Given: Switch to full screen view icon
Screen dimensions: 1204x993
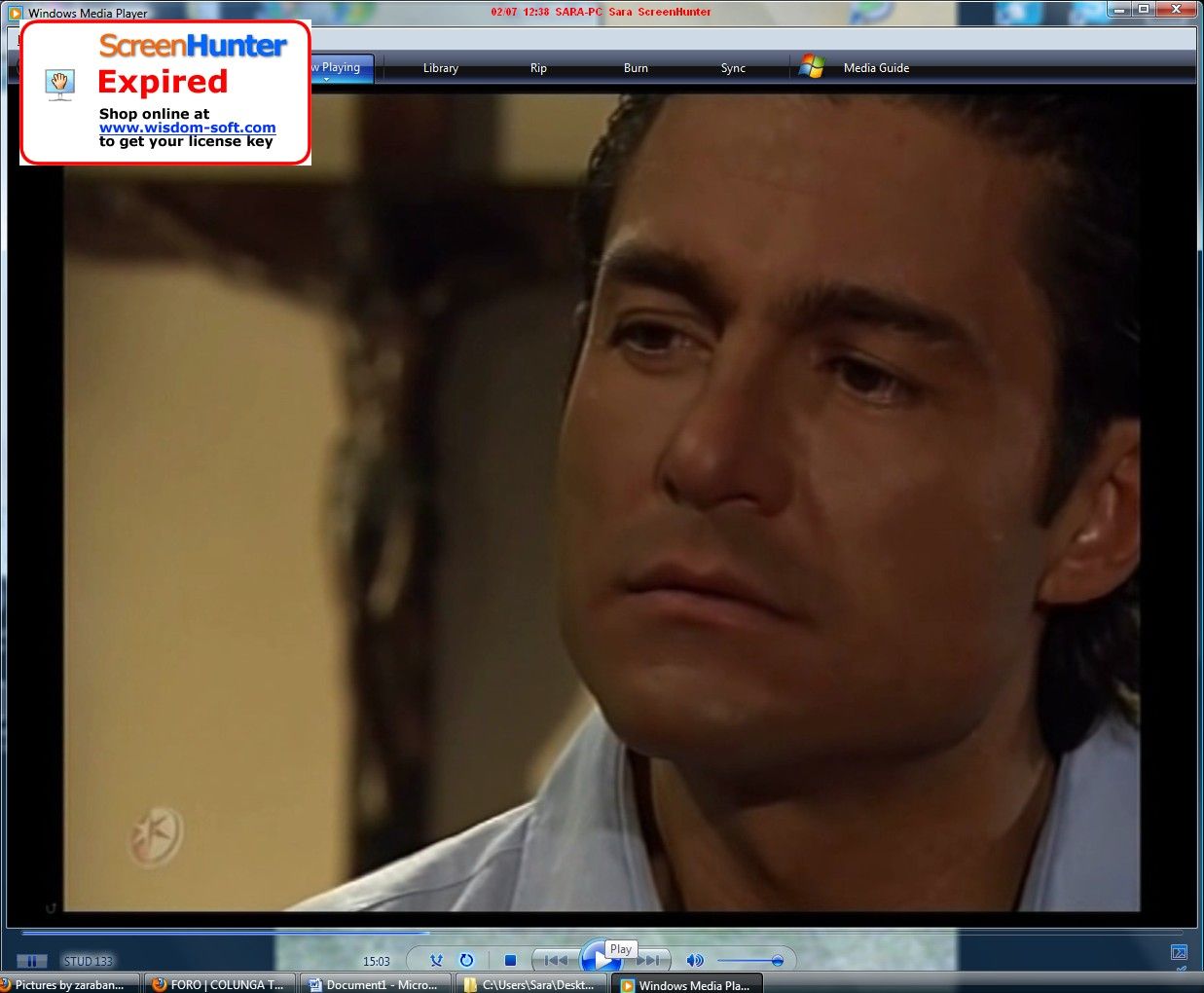Looking at the screenshot, I should click(x=1179, y=952).
